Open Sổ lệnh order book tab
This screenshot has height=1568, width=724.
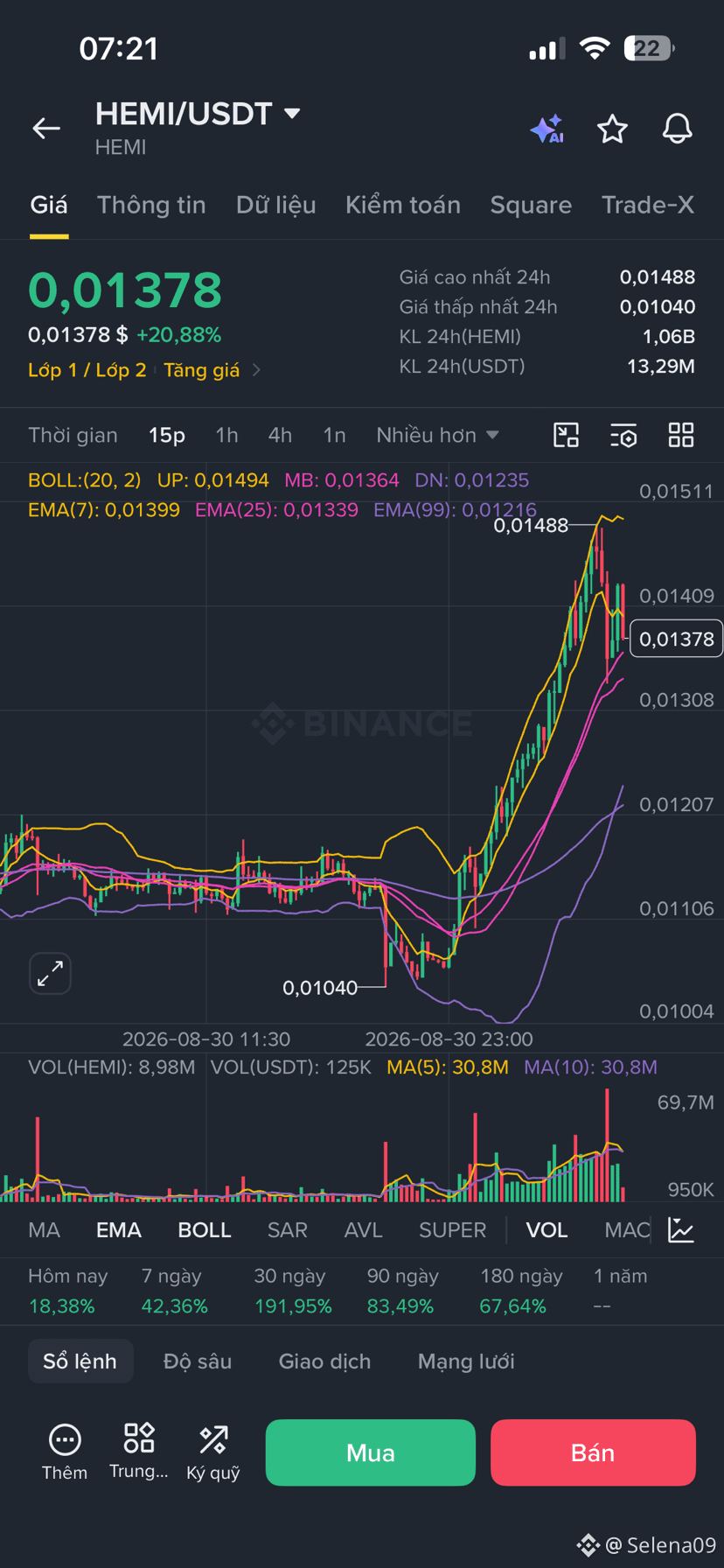point(80,1361)
